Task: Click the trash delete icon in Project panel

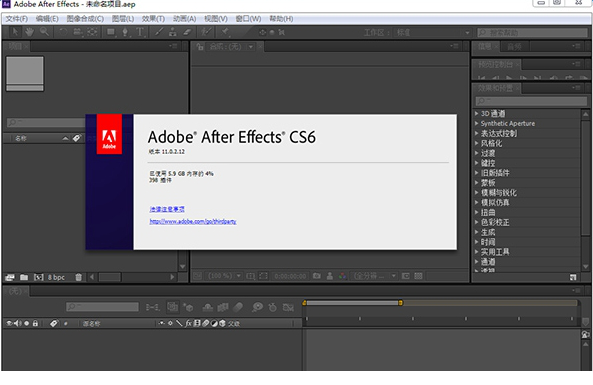Action: tap(78, 277)
